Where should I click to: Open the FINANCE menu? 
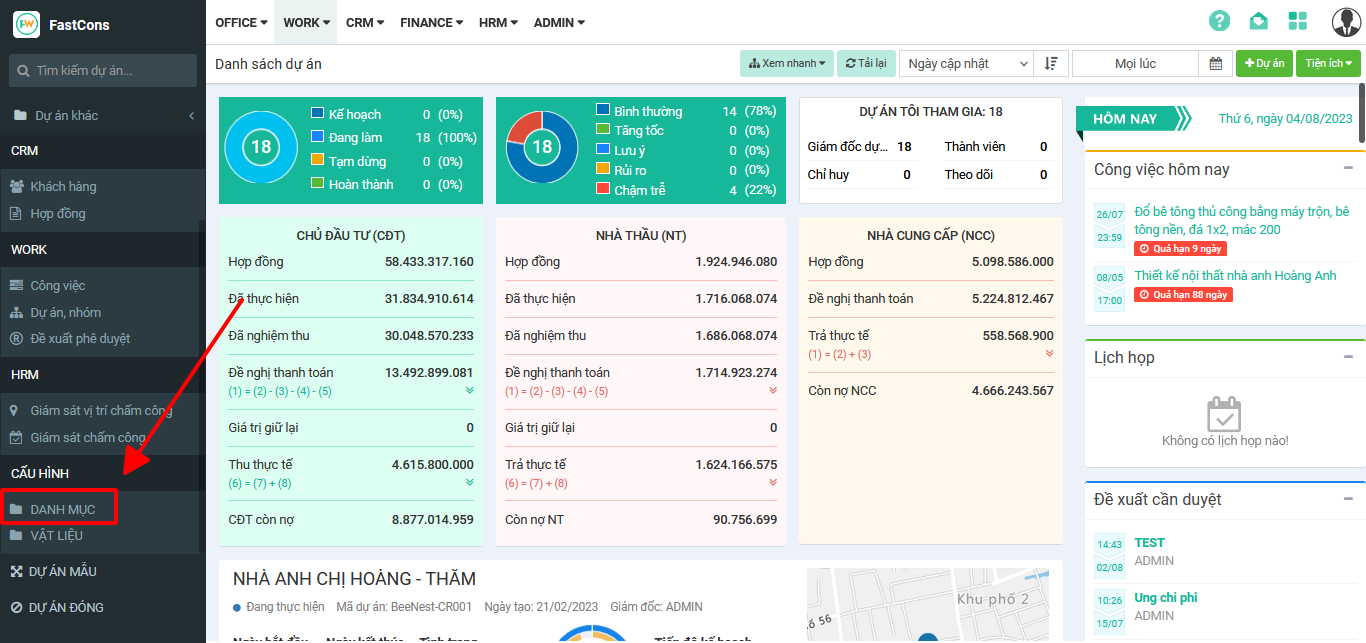coord(431,22)
